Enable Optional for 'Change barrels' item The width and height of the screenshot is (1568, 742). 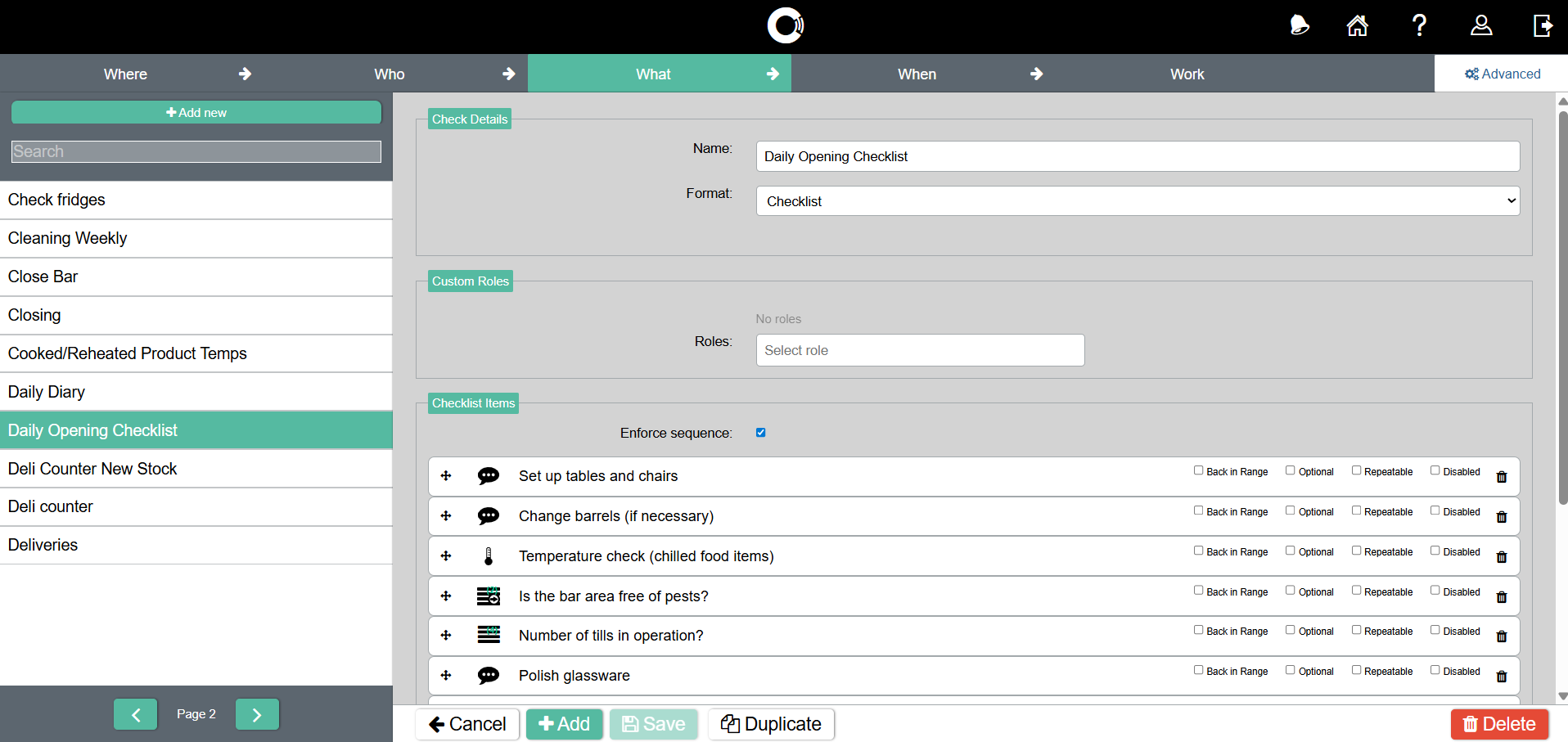pyautogui.click(x=1290, y=510)
